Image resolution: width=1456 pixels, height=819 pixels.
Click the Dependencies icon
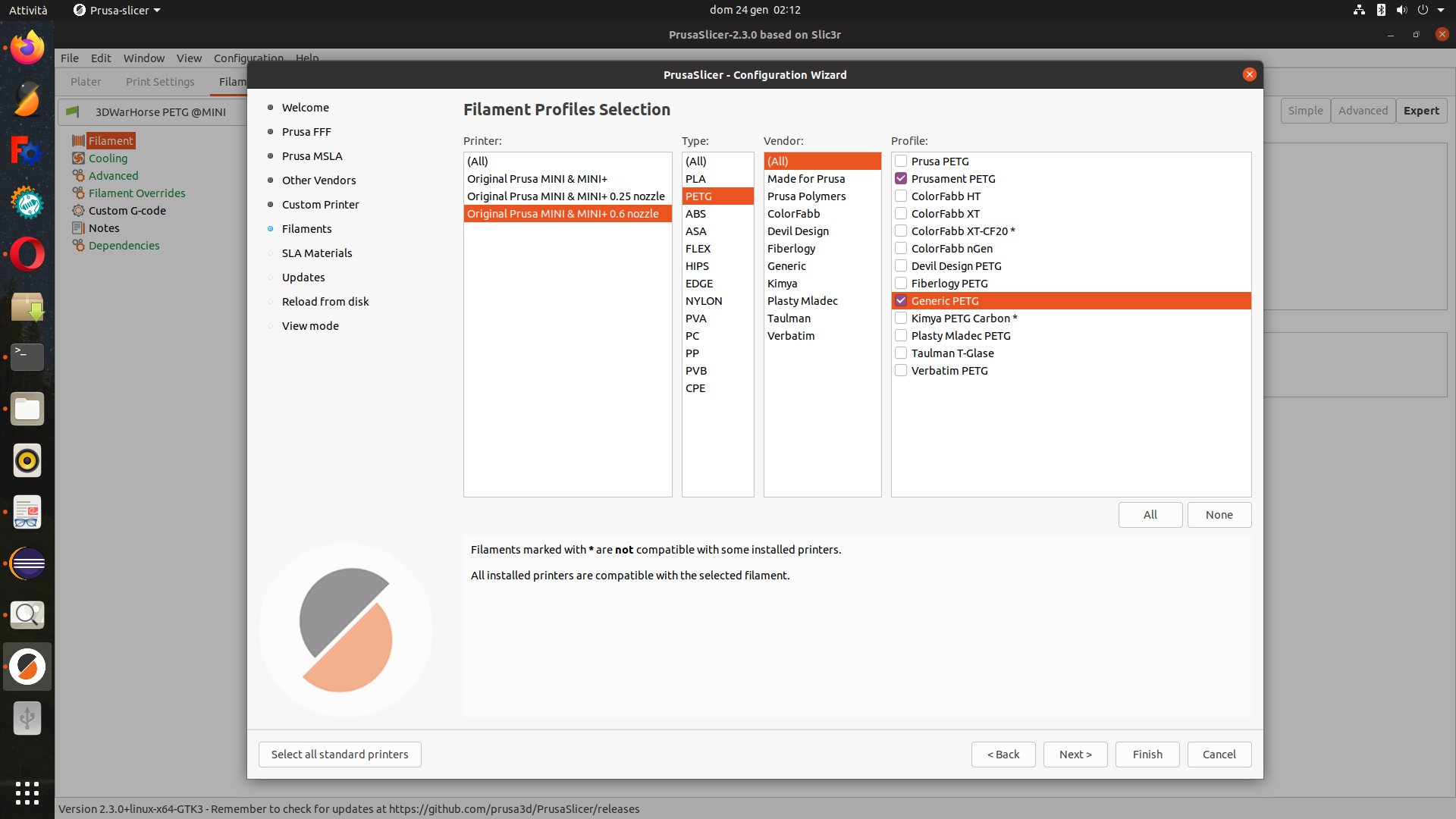[78, 245]
